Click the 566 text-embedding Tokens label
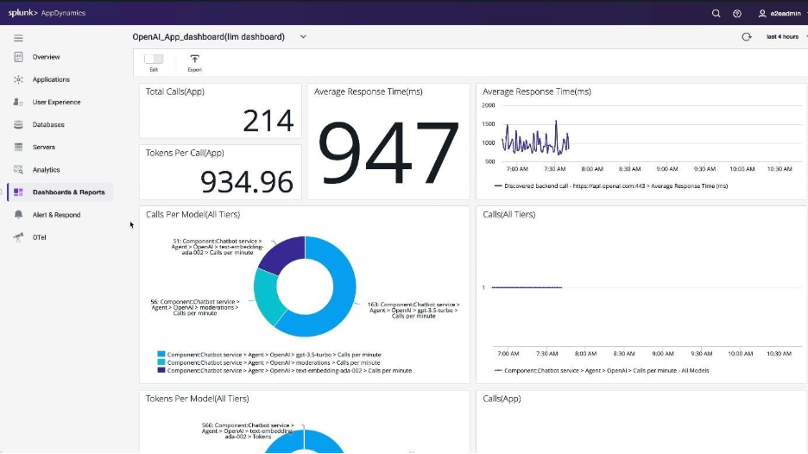The height and width of the screenshot is (454, 808). 247,431
